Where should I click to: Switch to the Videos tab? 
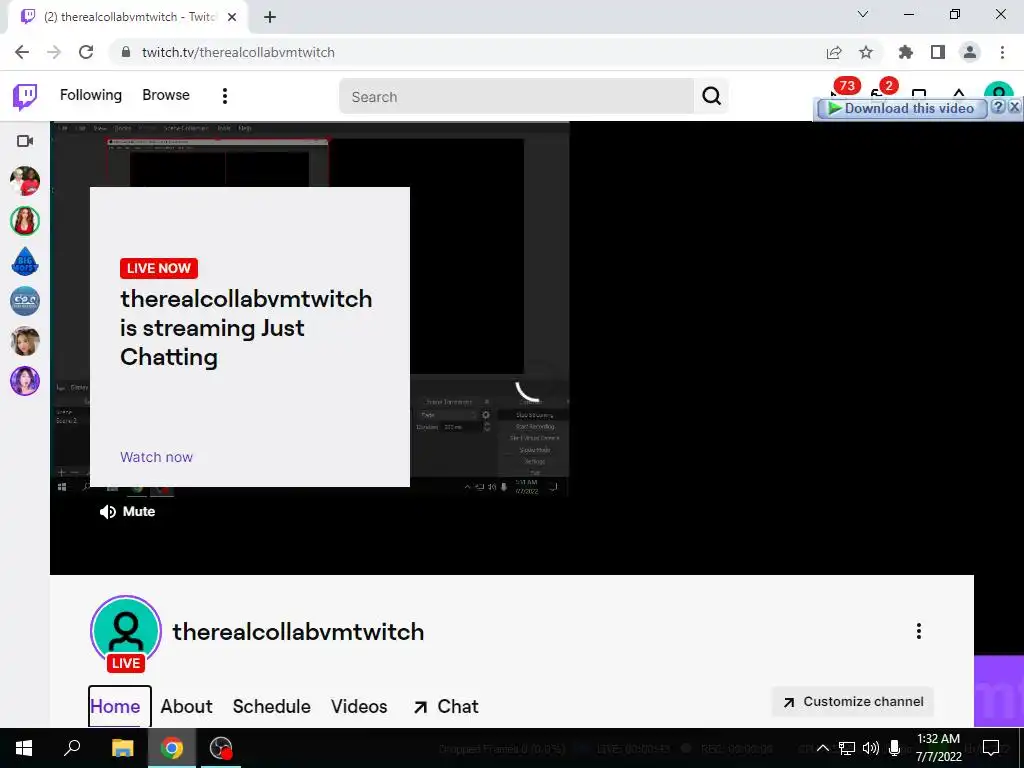point(359,707)
